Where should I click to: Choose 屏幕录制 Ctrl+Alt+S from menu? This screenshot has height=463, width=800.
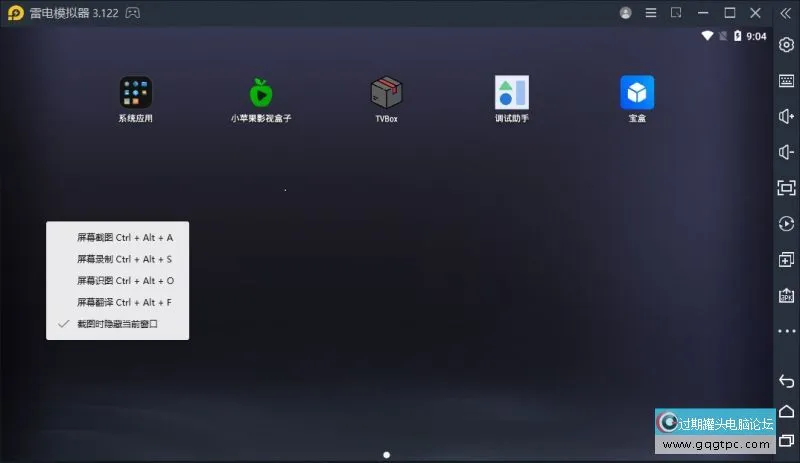[x=125, y=259]
